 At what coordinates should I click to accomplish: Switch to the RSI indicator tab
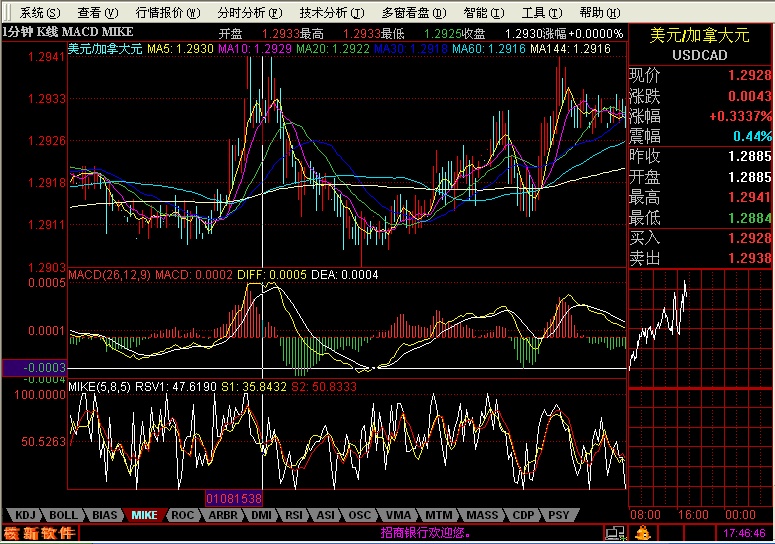click(x=294, y=515)
